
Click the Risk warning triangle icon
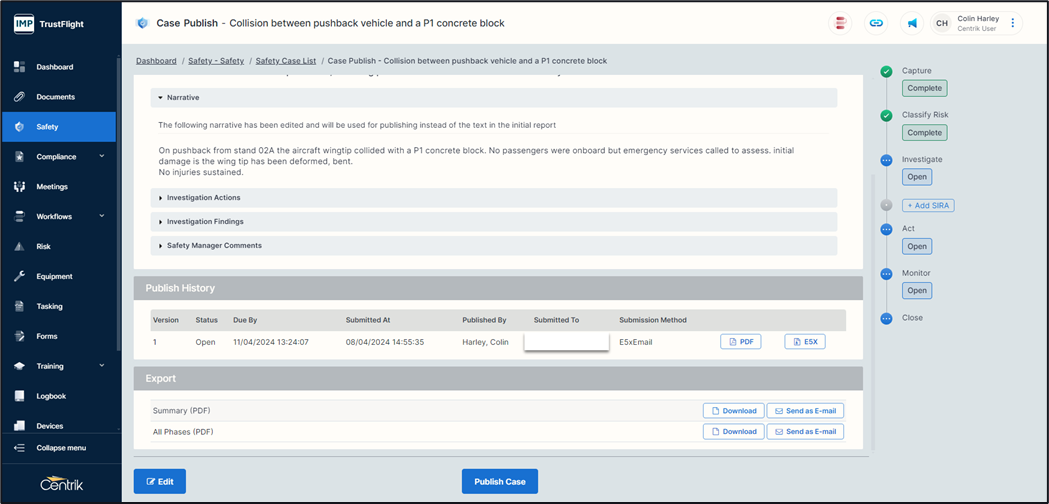click(x=19, y=246)
